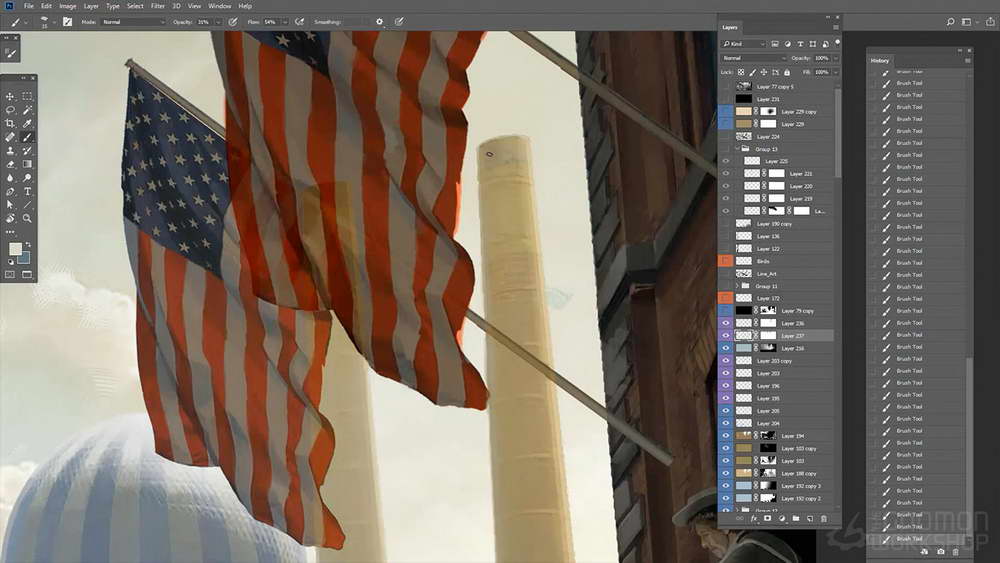This screenshot has width=1000, height=563.
Task: Select the Clone Stamp tool
Action: [10, 151]
